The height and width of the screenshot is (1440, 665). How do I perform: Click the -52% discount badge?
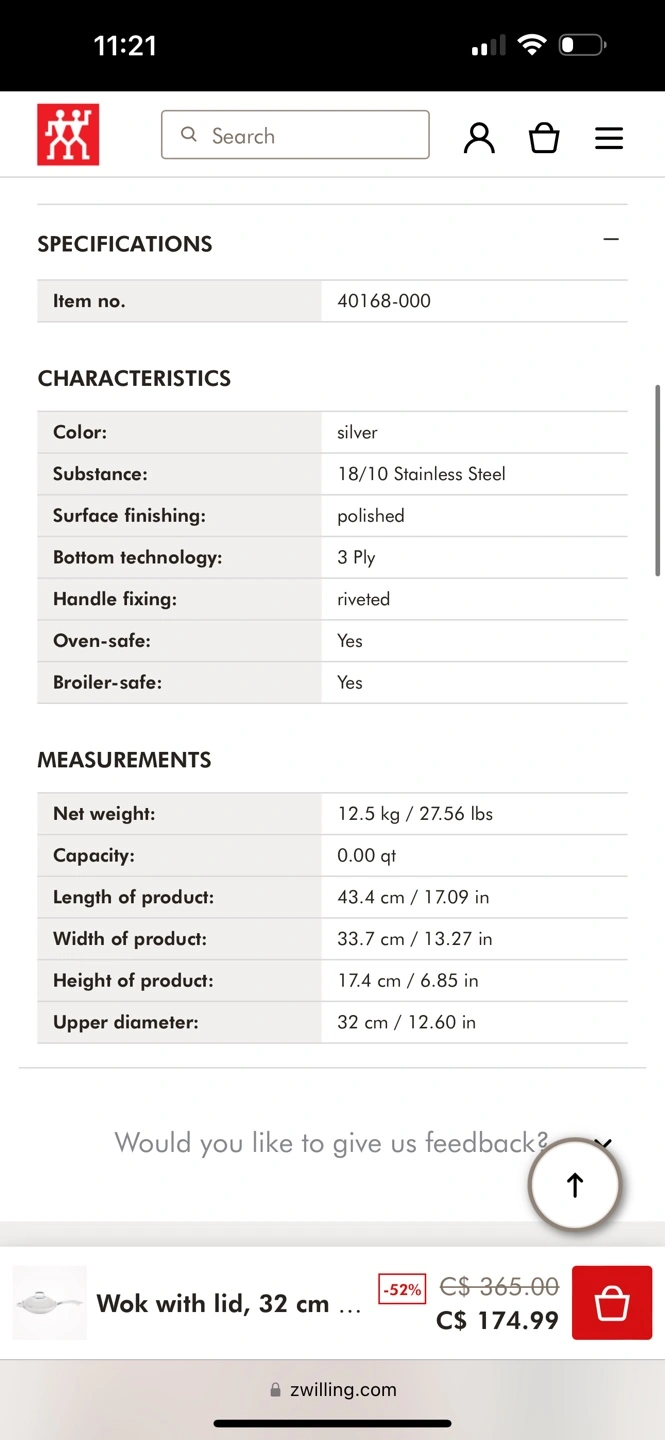(402, 1289)
